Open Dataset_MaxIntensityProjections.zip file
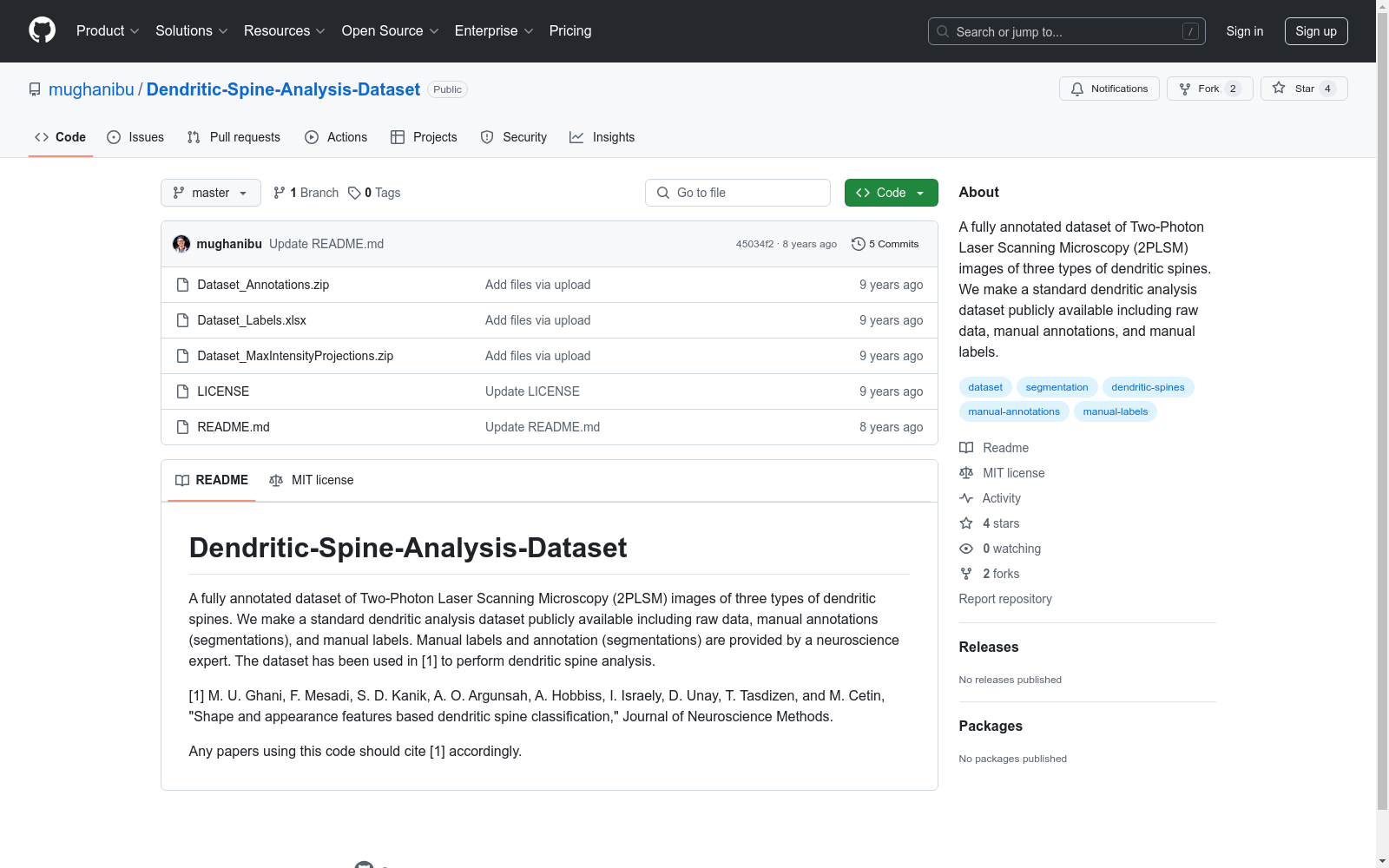The height and width of the screenshot is (868, 1389). click(x=295, y=356)
